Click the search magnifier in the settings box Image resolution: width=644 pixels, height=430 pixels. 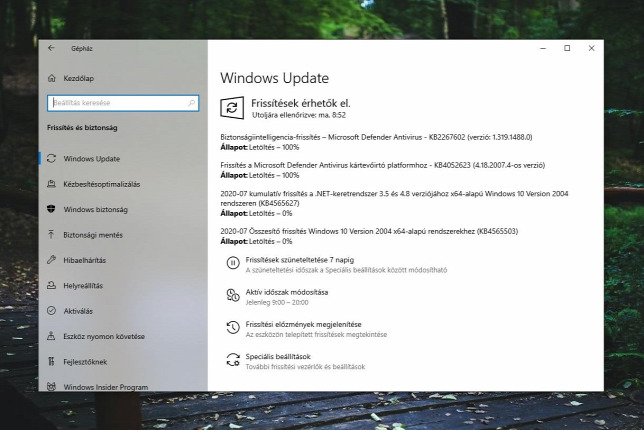pos(191,103)
